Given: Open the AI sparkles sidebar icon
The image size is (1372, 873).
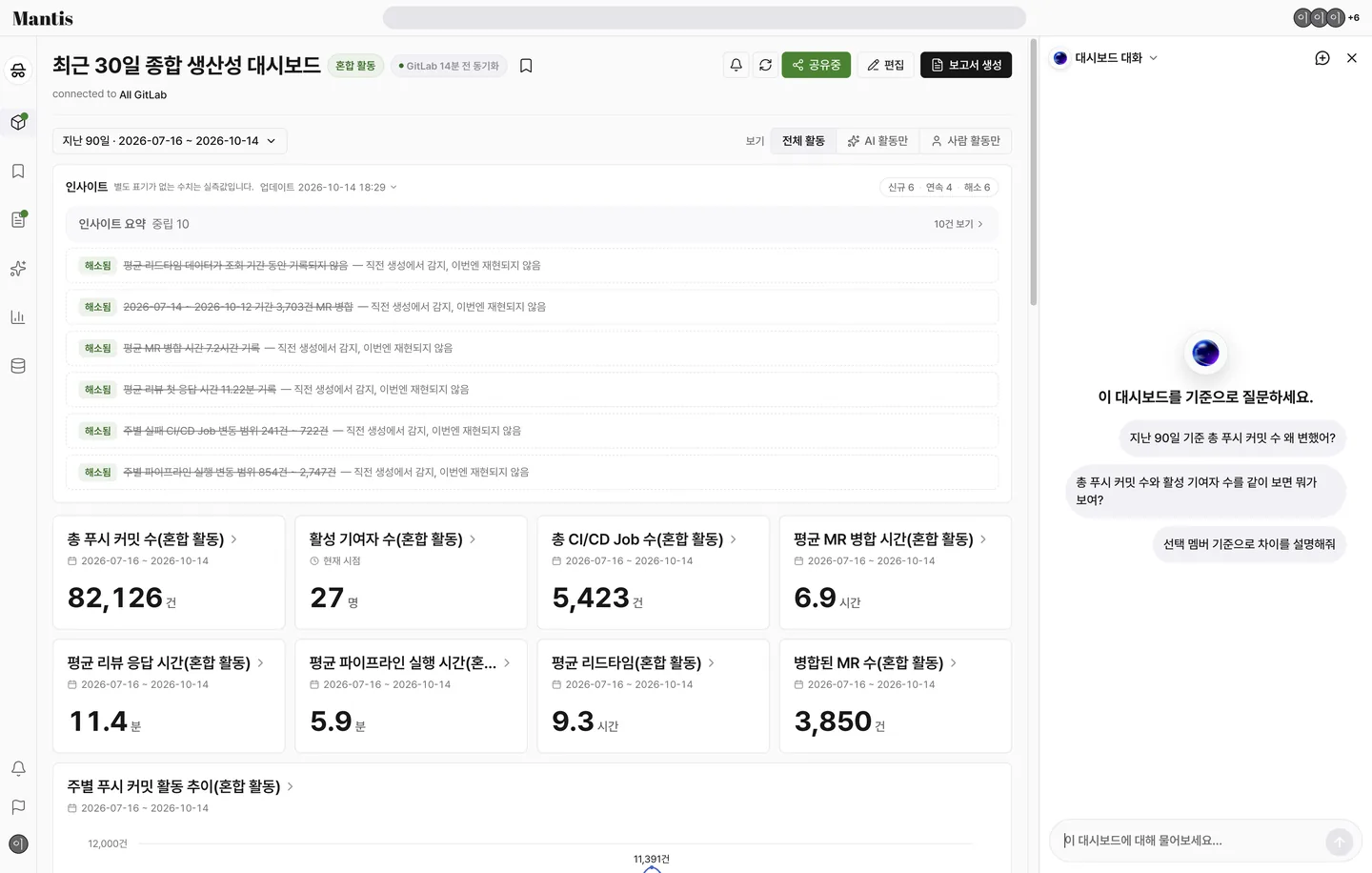Looking at the screenshot, I should (x=18, y=269).
